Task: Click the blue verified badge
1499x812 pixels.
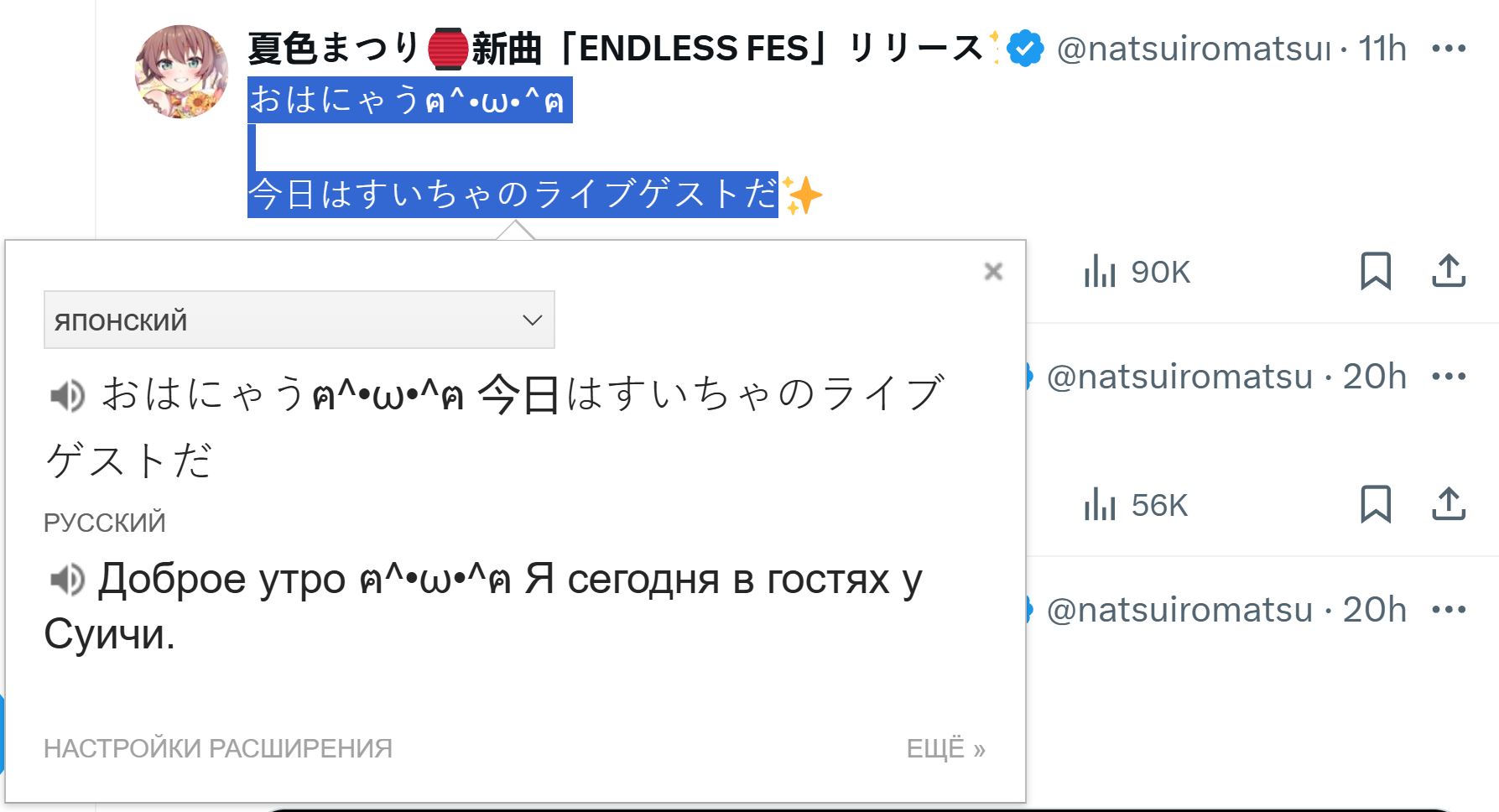Action: (1025, 49)
